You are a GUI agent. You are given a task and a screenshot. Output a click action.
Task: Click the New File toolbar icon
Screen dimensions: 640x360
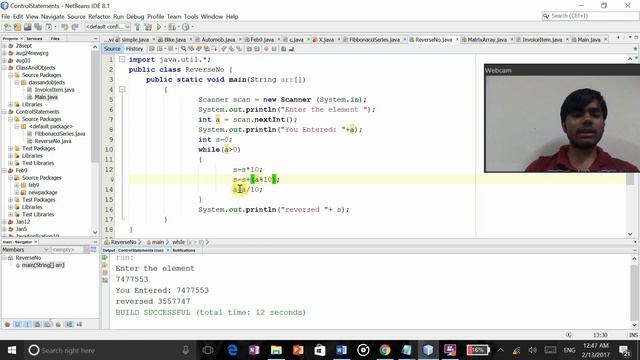(7, 27)
